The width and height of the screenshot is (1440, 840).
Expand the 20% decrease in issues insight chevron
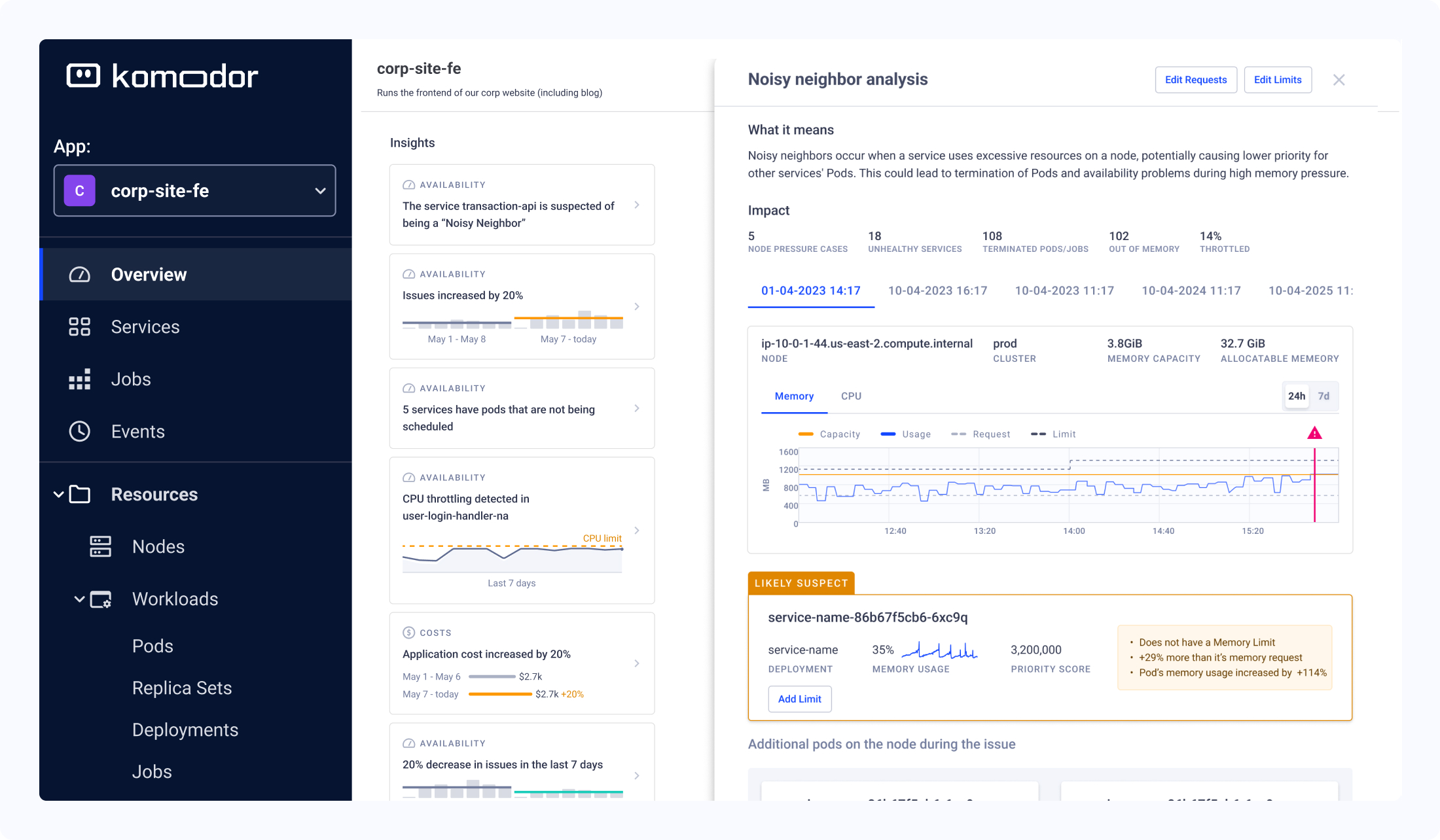click(637, 776)
